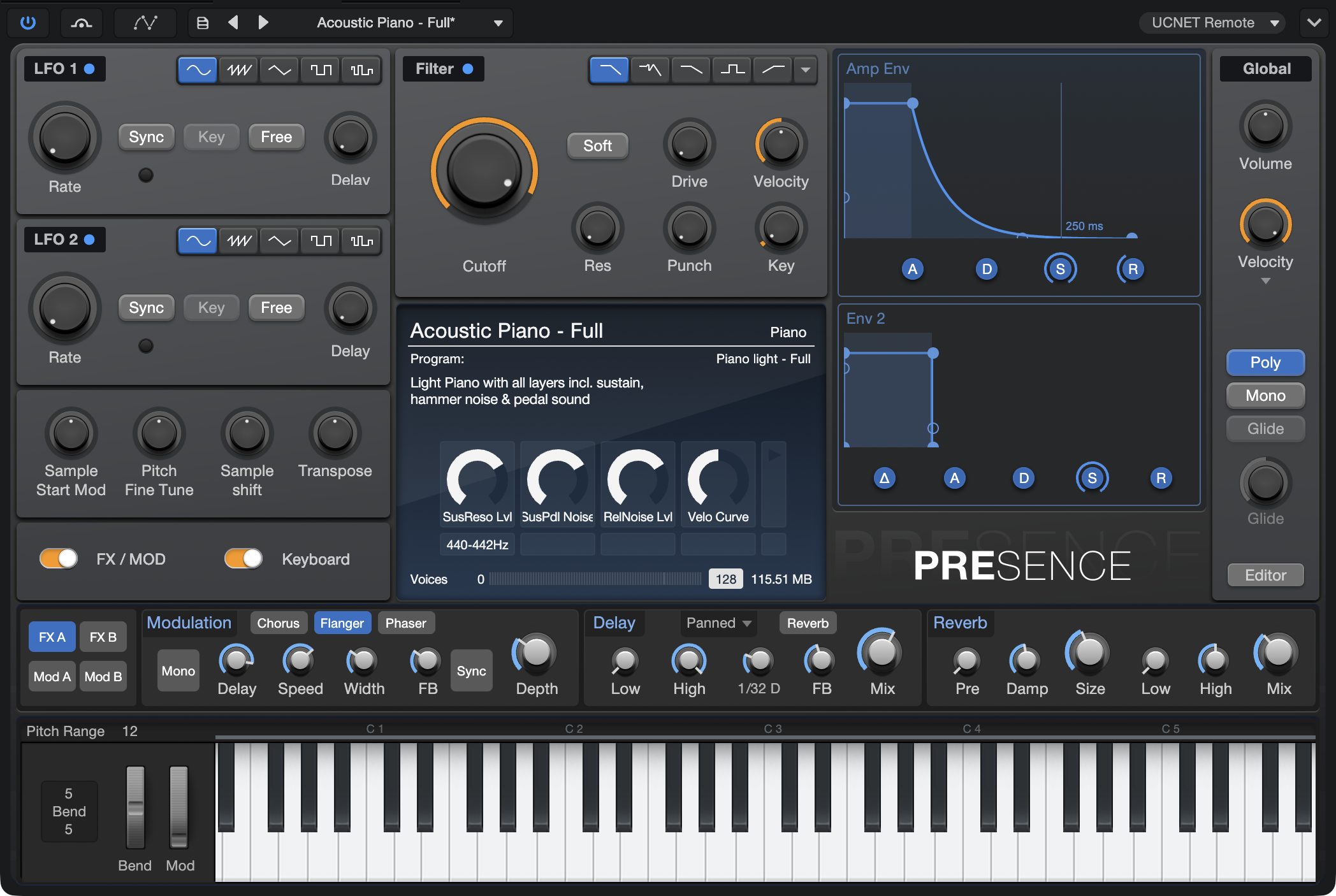Select LFO 2 triangle waveform
Image resolution: width=1336 pixels, height=896 pixels.
point(280,241)
